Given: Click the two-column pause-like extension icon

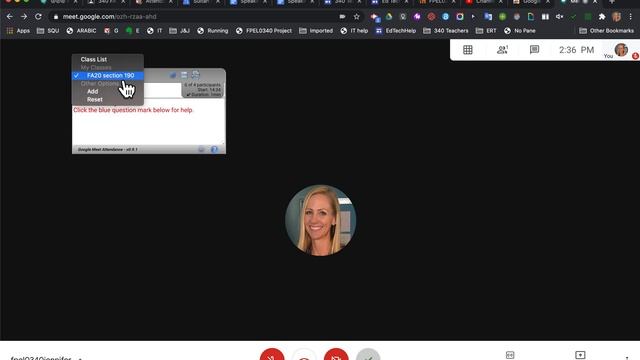Looking at the screenshot, I should click(x=545, y=17).
